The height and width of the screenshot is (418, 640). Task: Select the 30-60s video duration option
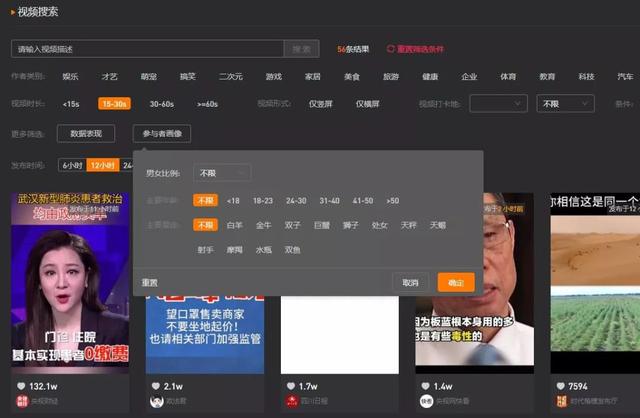pyautogui.click(x=161, y=103)
